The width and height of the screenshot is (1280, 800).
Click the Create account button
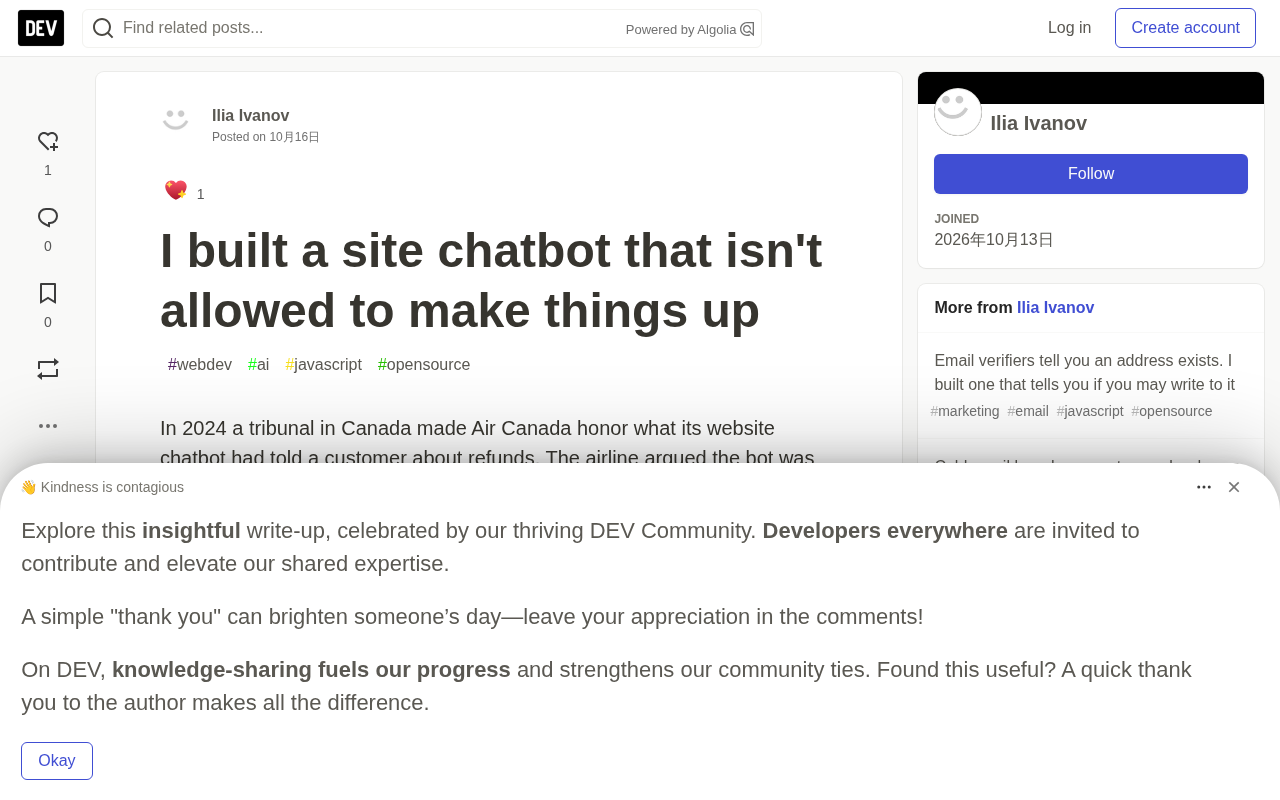(1185, 28)
